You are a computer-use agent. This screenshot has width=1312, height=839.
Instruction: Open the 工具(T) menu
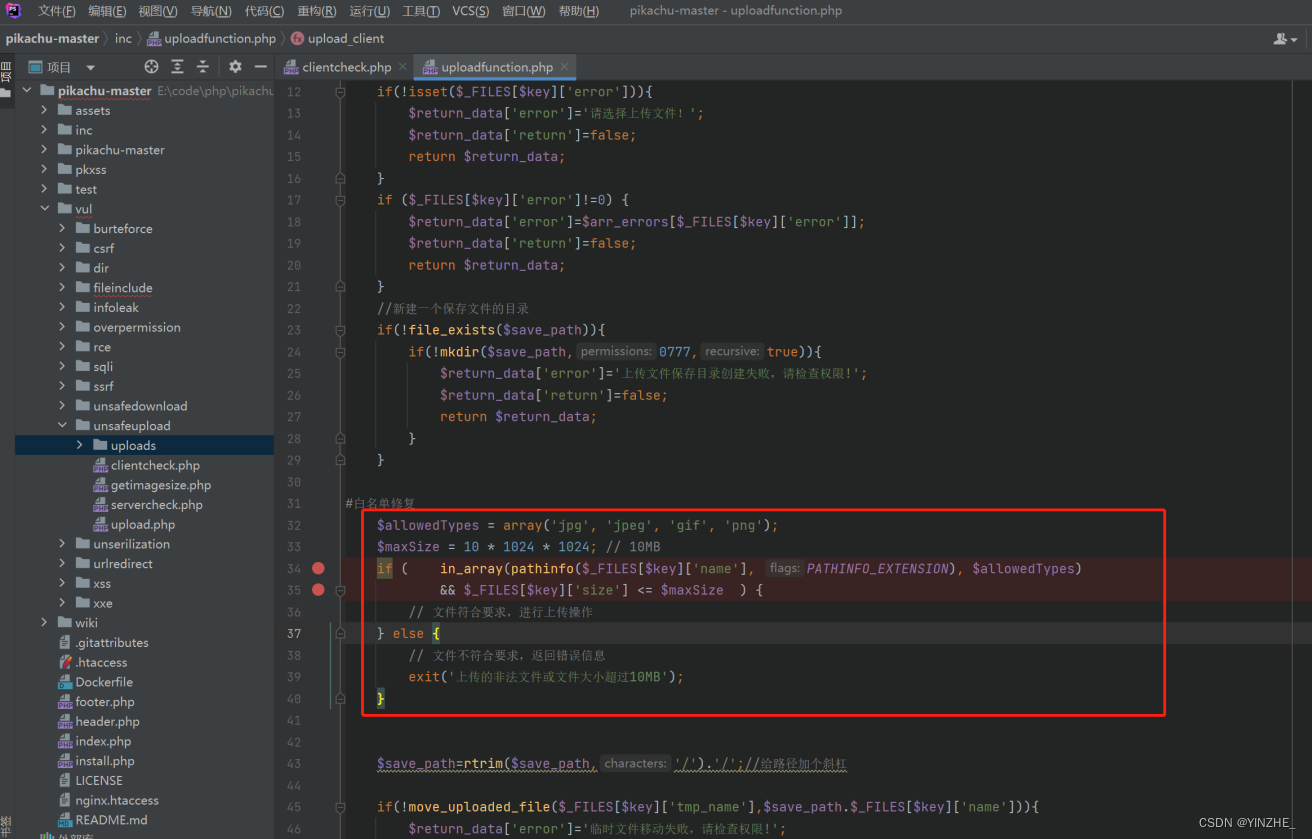pos(421,11)
